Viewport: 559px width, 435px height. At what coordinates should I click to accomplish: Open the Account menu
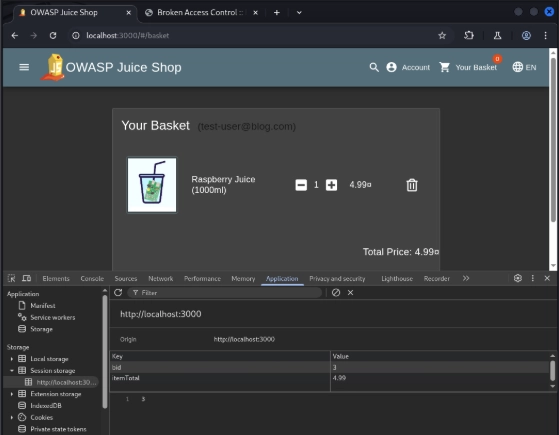pos(408,67)
